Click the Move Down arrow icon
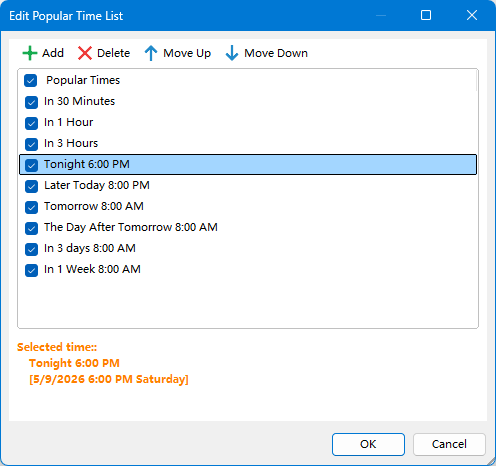The height and width of the screenshot is (466, 496). pos(232,53)
